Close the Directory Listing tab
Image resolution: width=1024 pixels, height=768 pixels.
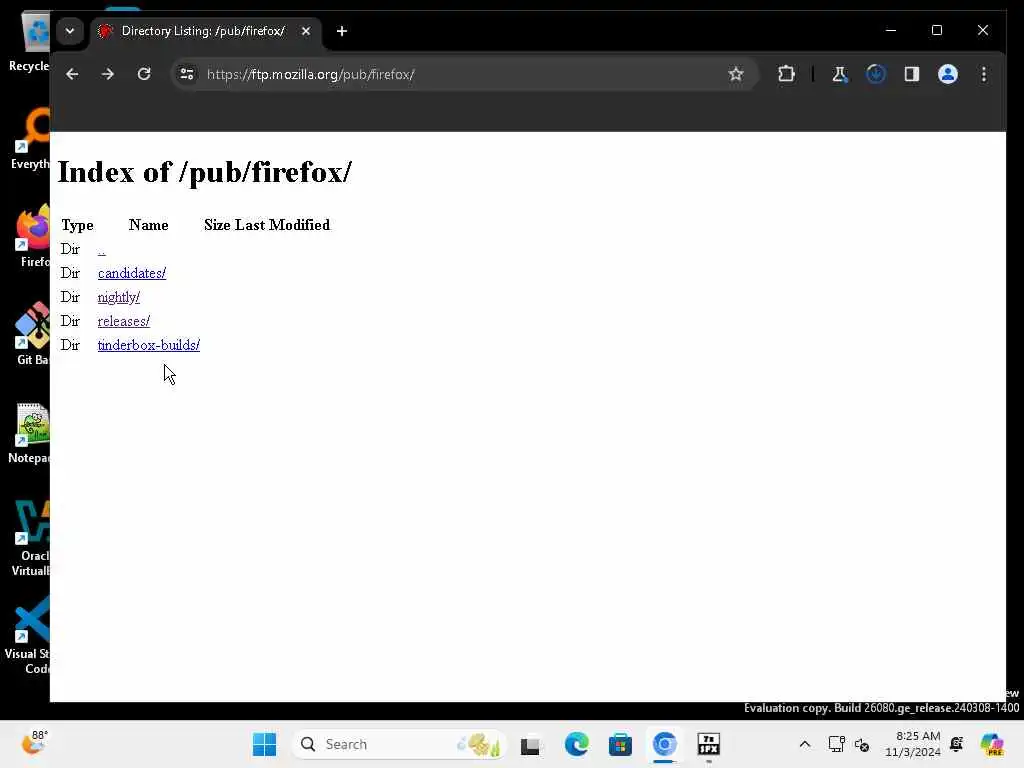click(x=306, y=31)
